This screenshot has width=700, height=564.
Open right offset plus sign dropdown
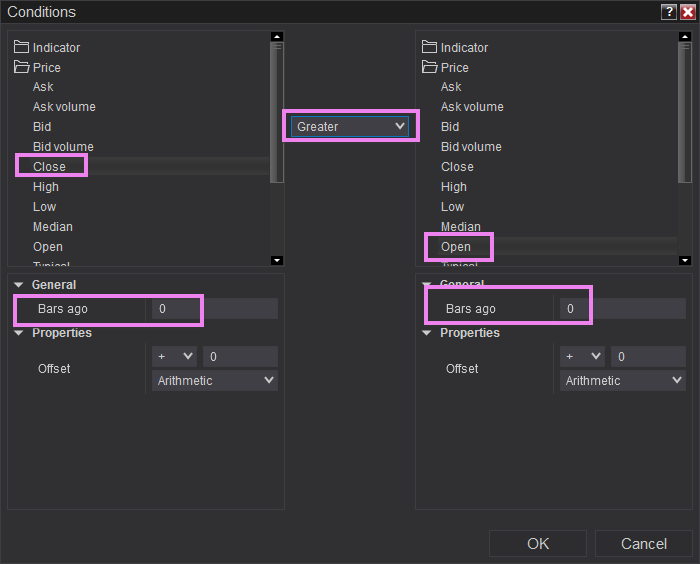click(x=582, y=357)
